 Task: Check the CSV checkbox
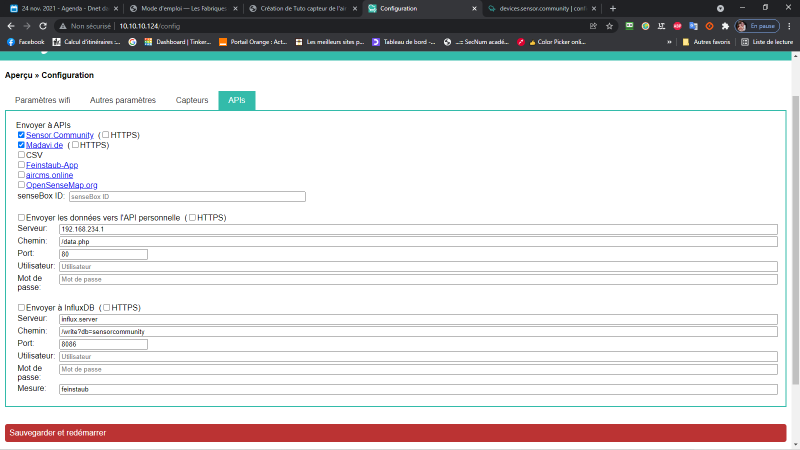click(x=21, y=155)
